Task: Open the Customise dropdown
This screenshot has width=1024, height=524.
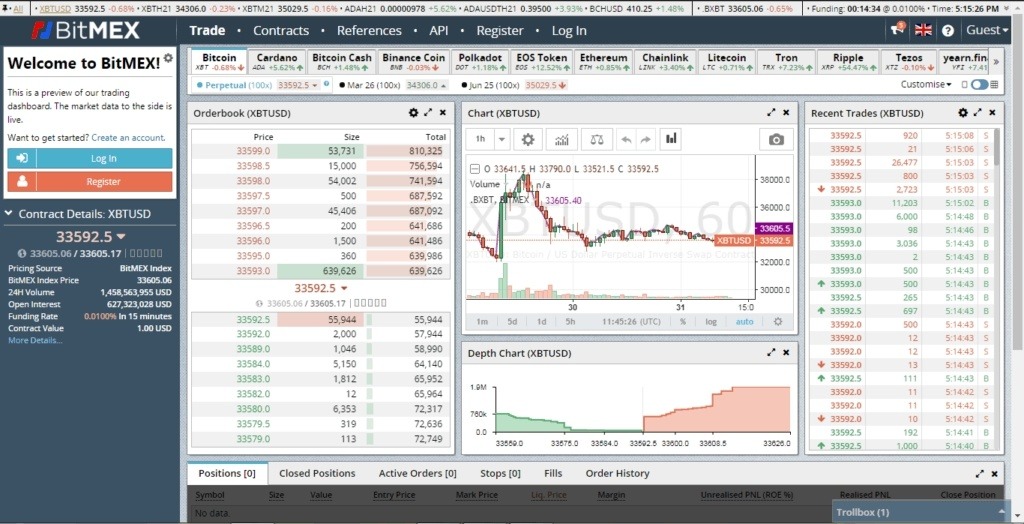Action: pyautogui.click(x=925, y=84)
